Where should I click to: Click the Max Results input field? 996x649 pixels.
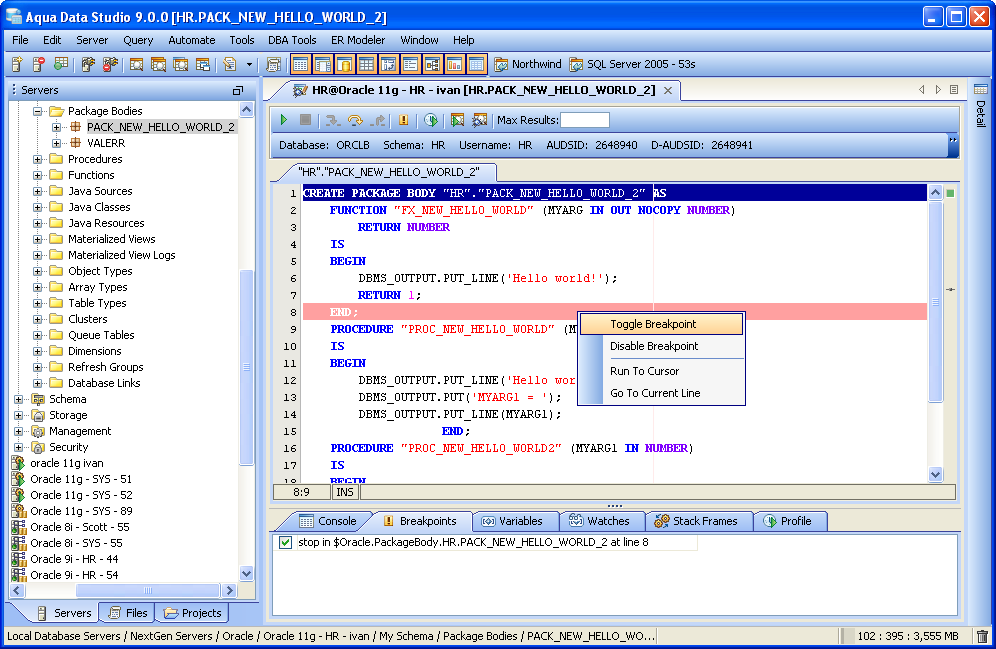pos(585,120)
